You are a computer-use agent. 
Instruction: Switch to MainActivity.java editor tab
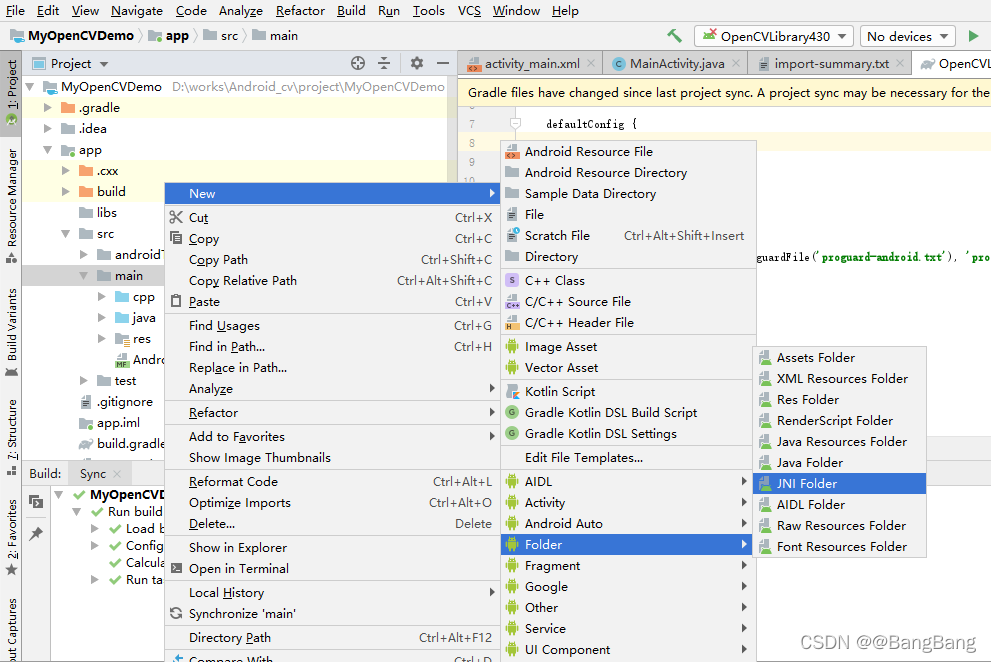677,63
